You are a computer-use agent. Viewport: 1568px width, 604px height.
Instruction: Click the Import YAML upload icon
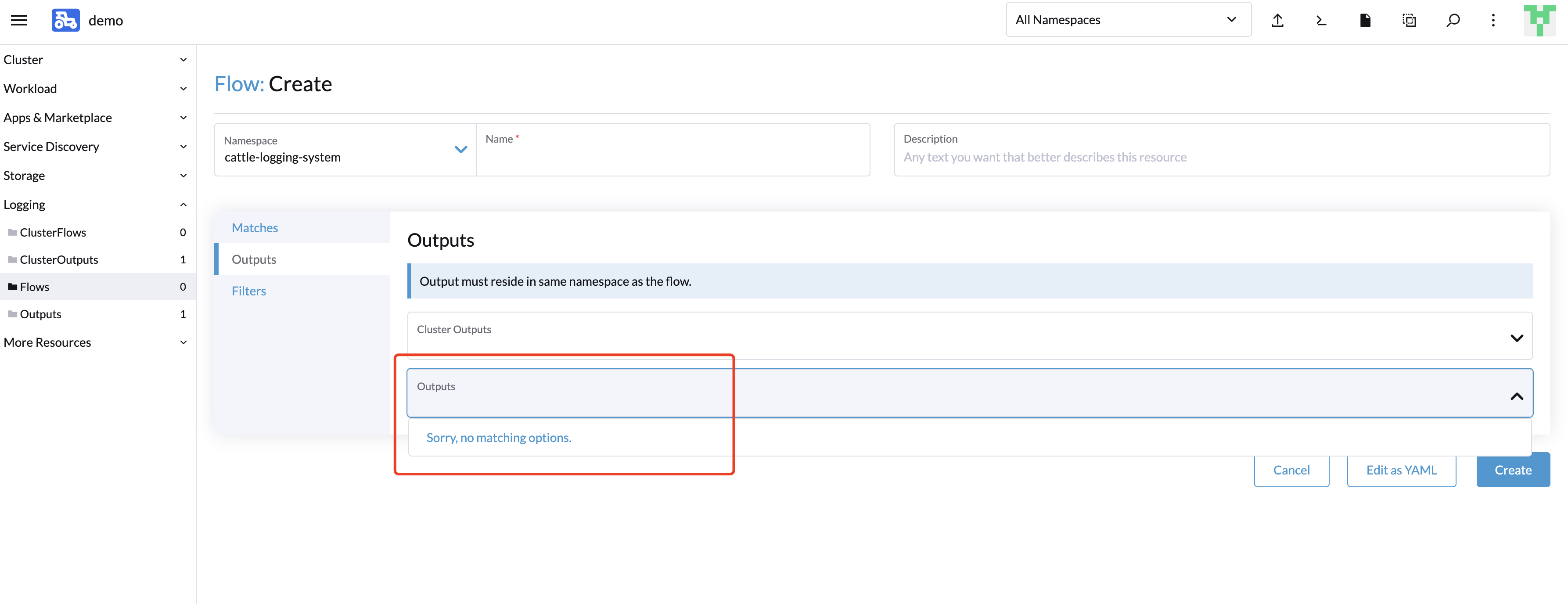point(1278,19)
